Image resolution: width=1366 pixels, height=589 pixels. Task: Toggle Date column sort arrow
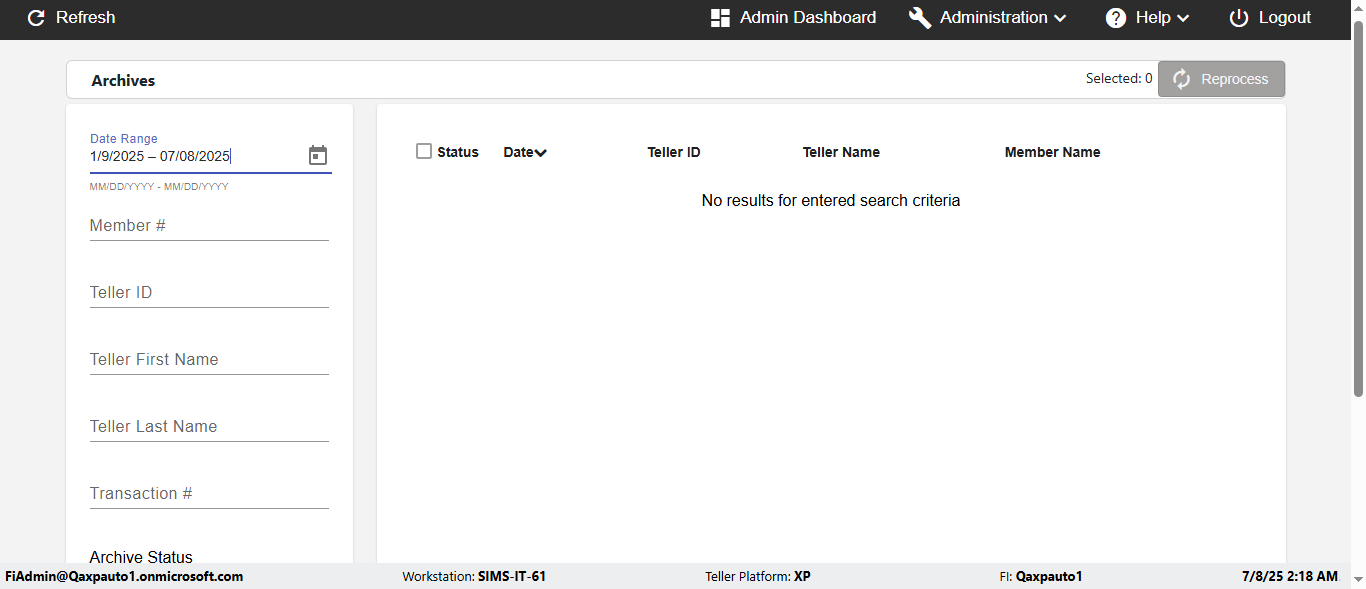coord(541,153)
